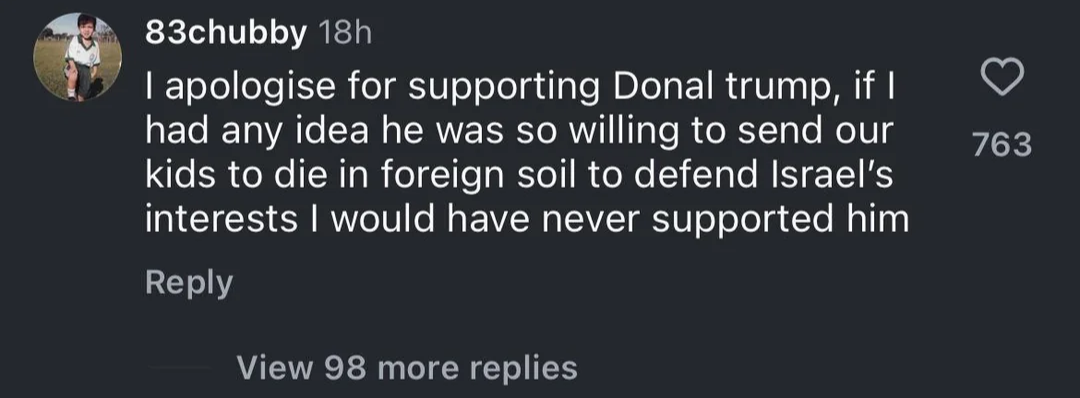
Task: Expand View 98 more replies
Action: click(406, 368)
